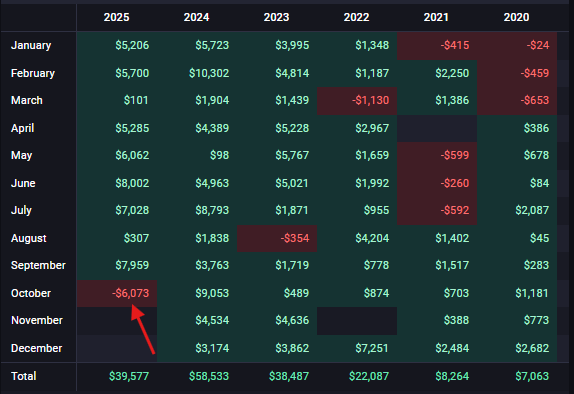Select the 2023 column header
574x394 pixels.
[x=276, y=17]
